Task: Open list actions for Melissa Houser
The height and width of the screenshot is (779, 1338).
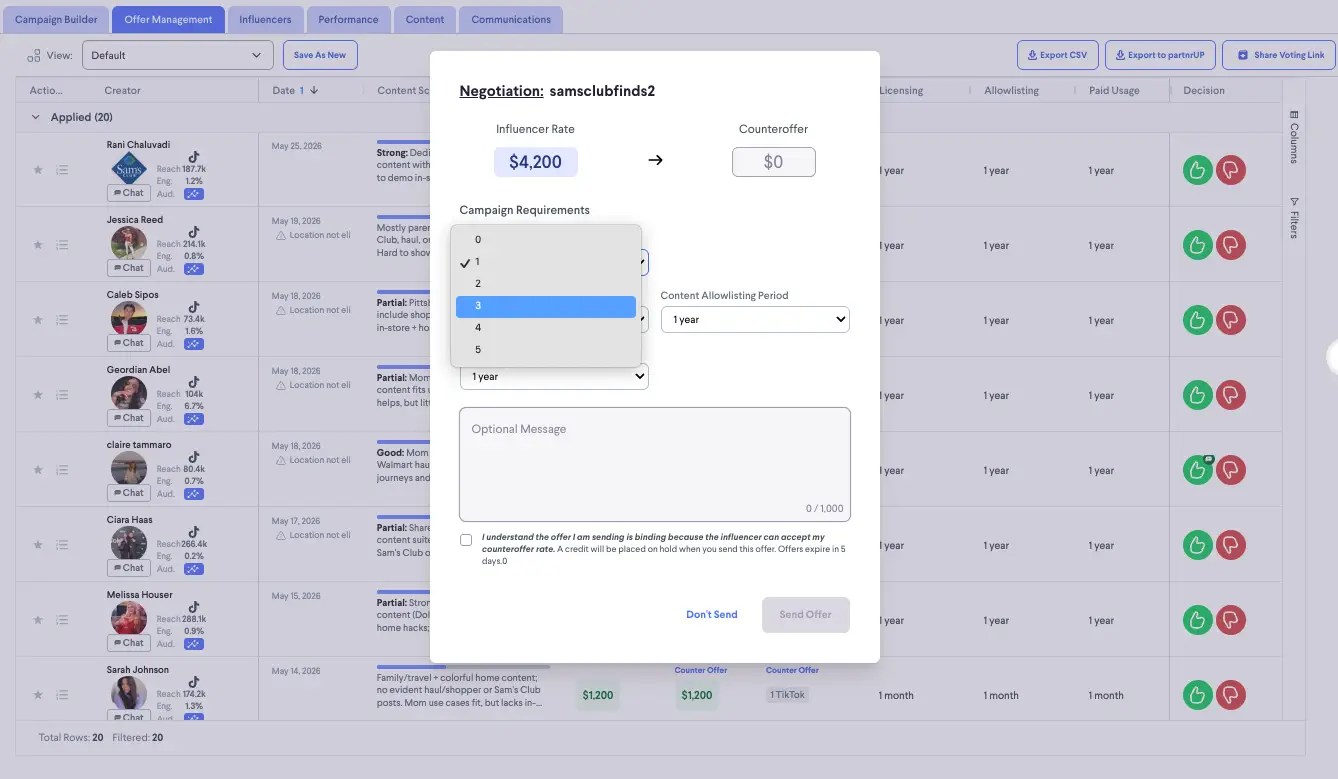Action: tap(62, 620)
